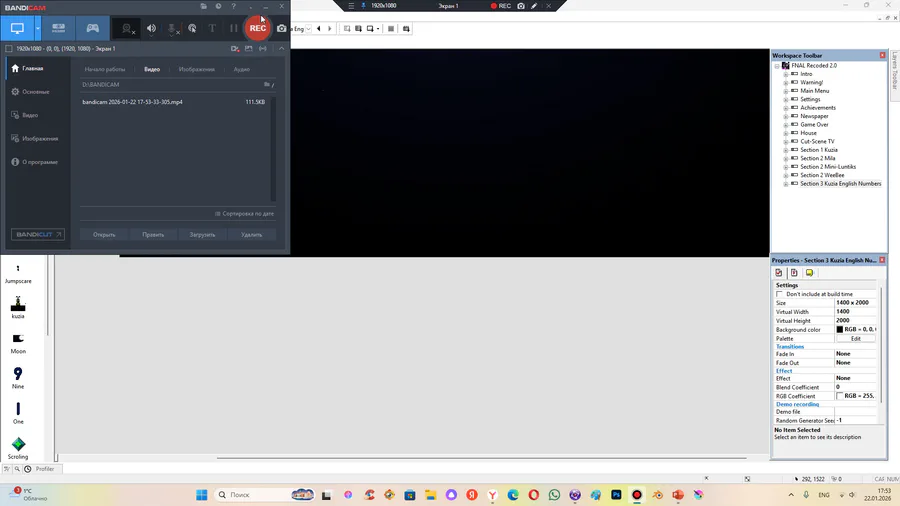Click the Загрузить button

pos(202,235)
